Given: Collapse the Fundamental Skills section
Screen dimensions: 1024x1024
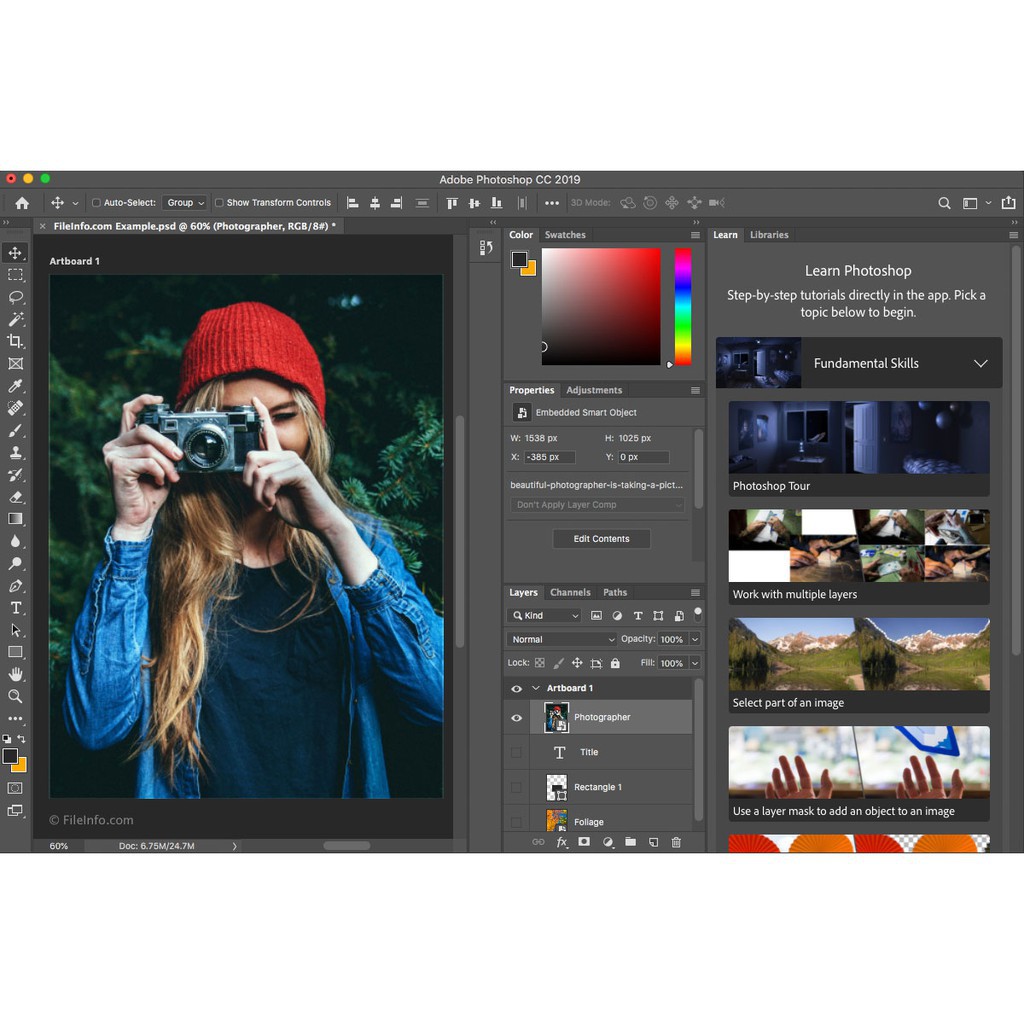Looking at the screenshot, I should pyautogui.click(x=980, y=363).
